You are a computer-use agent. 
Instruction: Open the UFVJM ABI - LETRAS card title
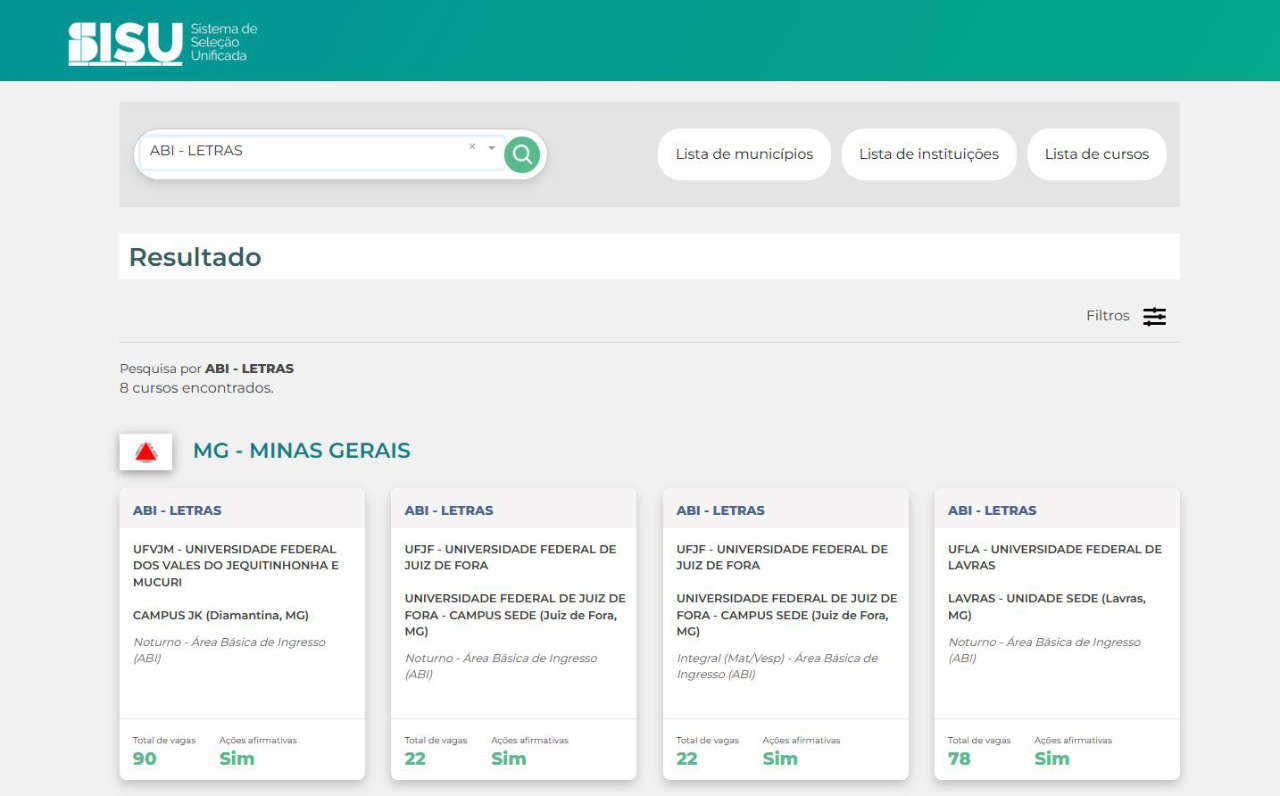coord(177,510)
